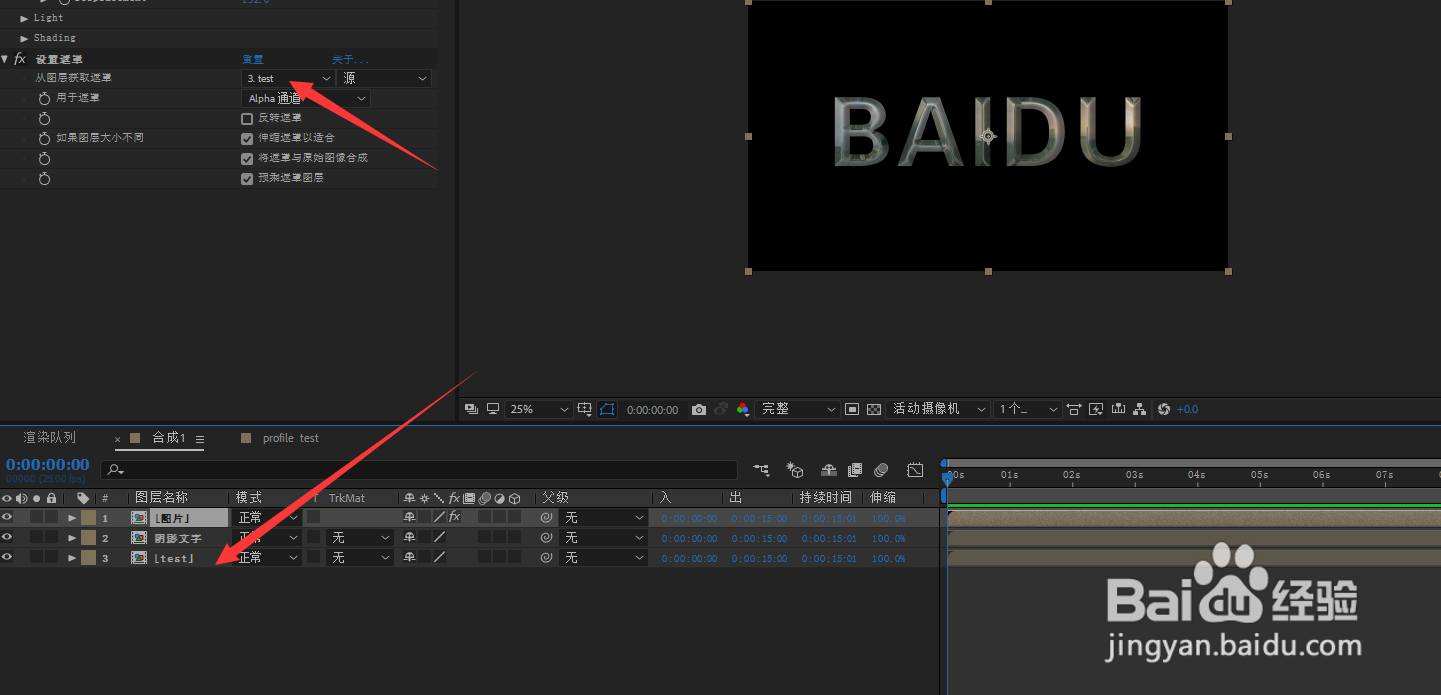Image resolution: width=1441 pixels, height=695 pixels.
Task: Click the 关于... link for 设置遮罩
Action: [350, 59]
